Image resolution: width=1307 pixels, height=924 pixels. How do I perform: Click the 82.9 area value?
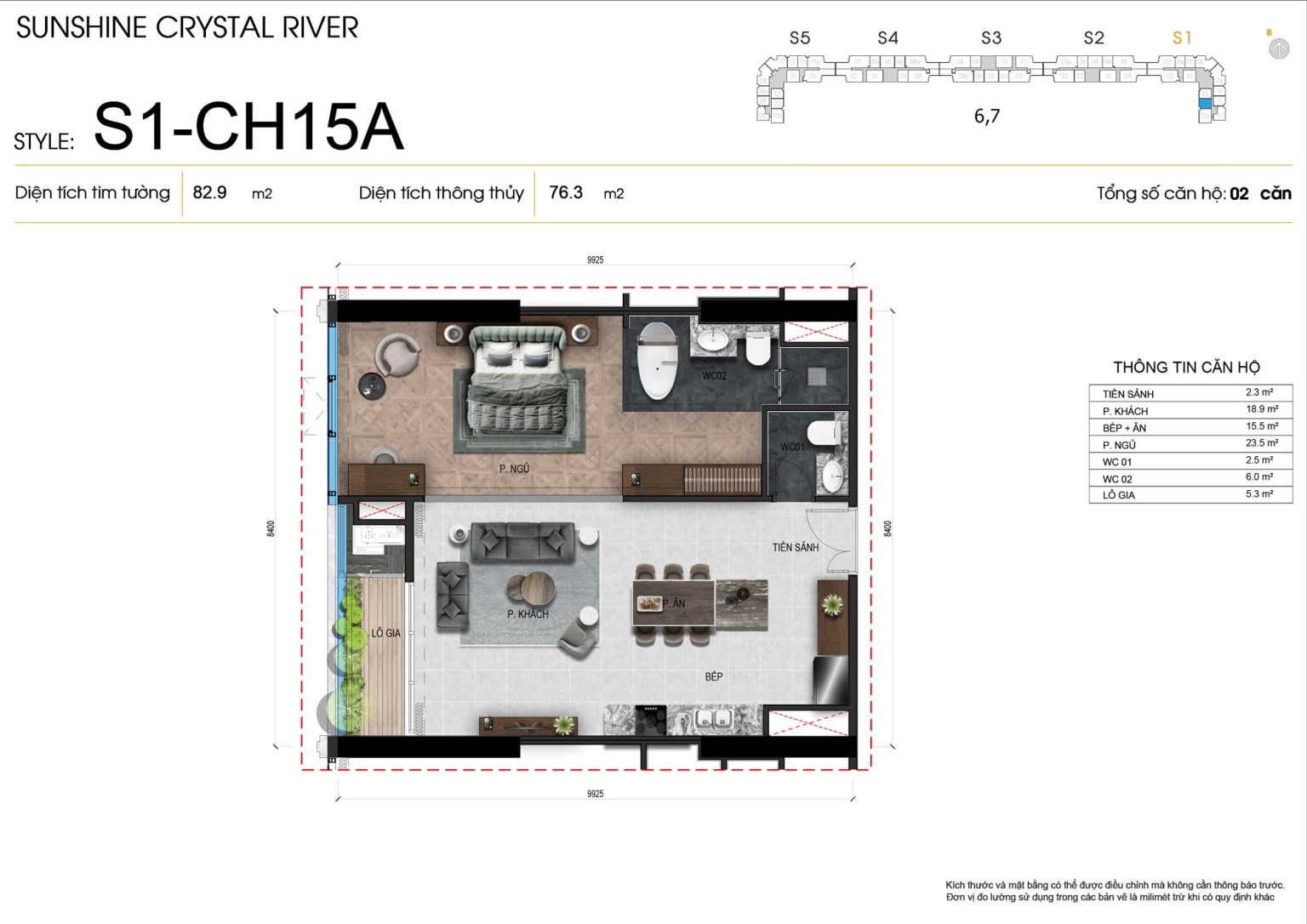(x=209, y=192)
